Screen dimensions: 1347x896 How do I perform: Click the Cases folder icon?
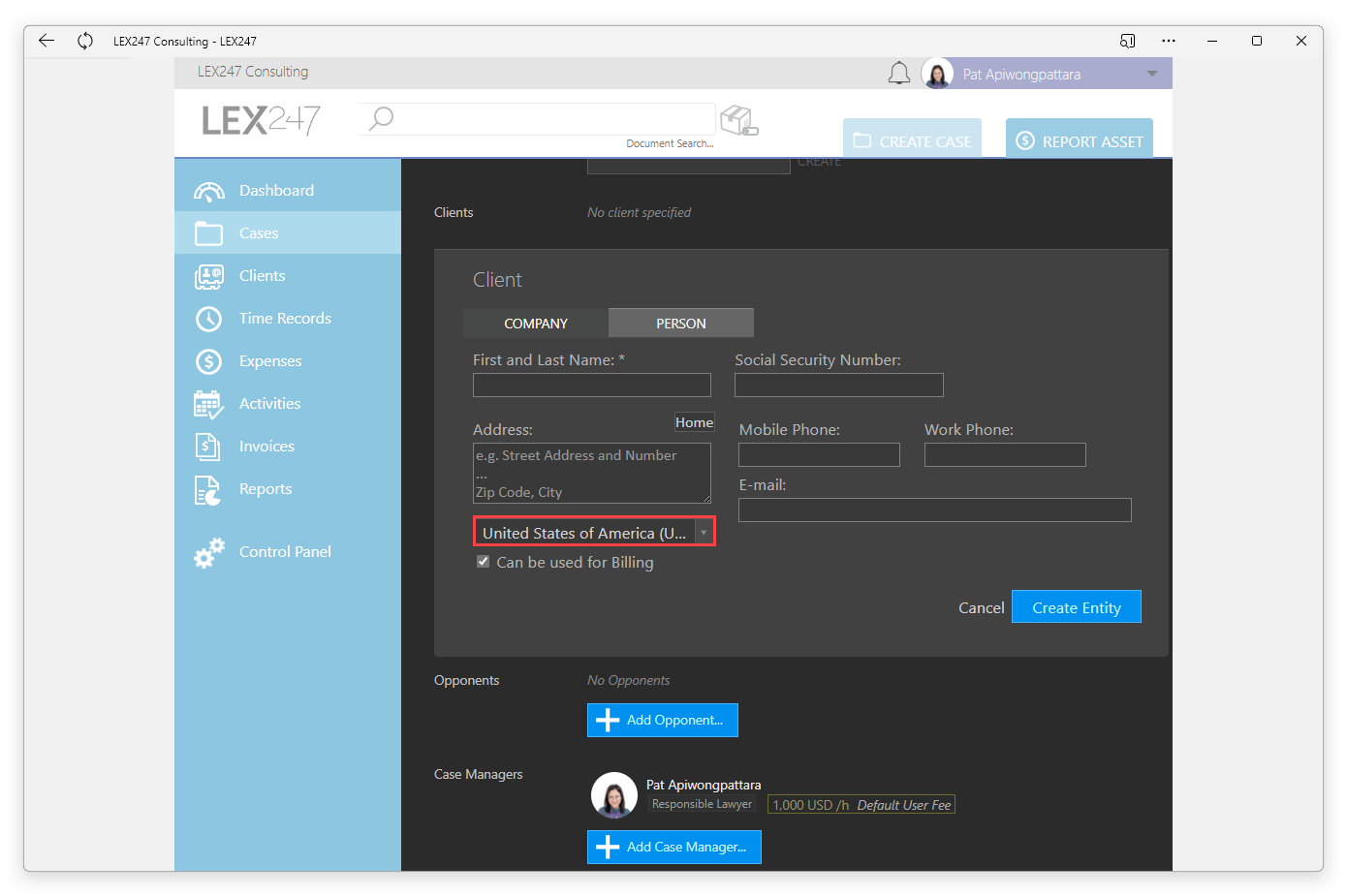208,233
